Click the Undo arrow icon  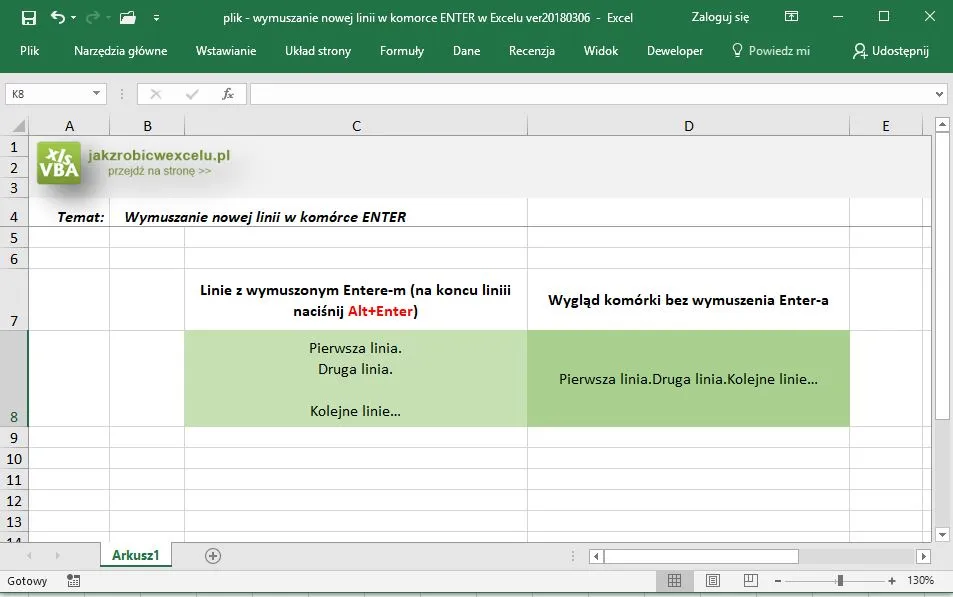point(58,18)
